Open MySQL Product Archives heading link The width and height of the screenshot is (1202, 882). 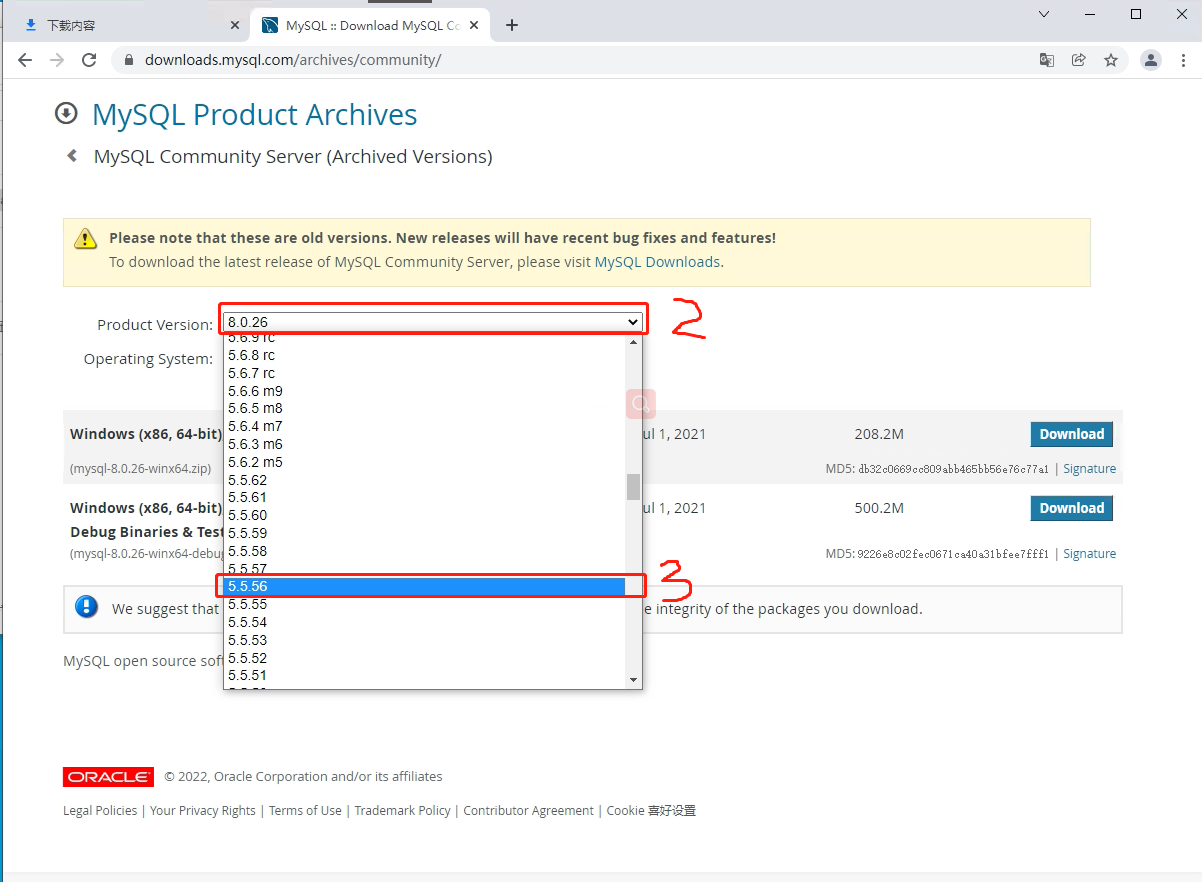click(x=255, y=115)
